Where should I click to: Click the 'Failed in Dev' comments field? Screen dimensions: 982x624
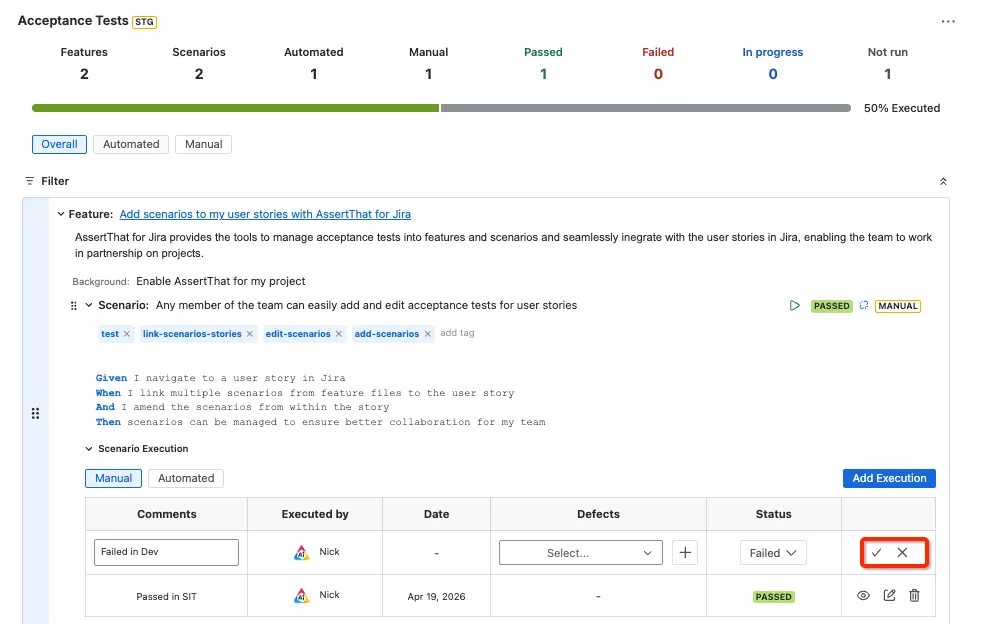(167, 553)
